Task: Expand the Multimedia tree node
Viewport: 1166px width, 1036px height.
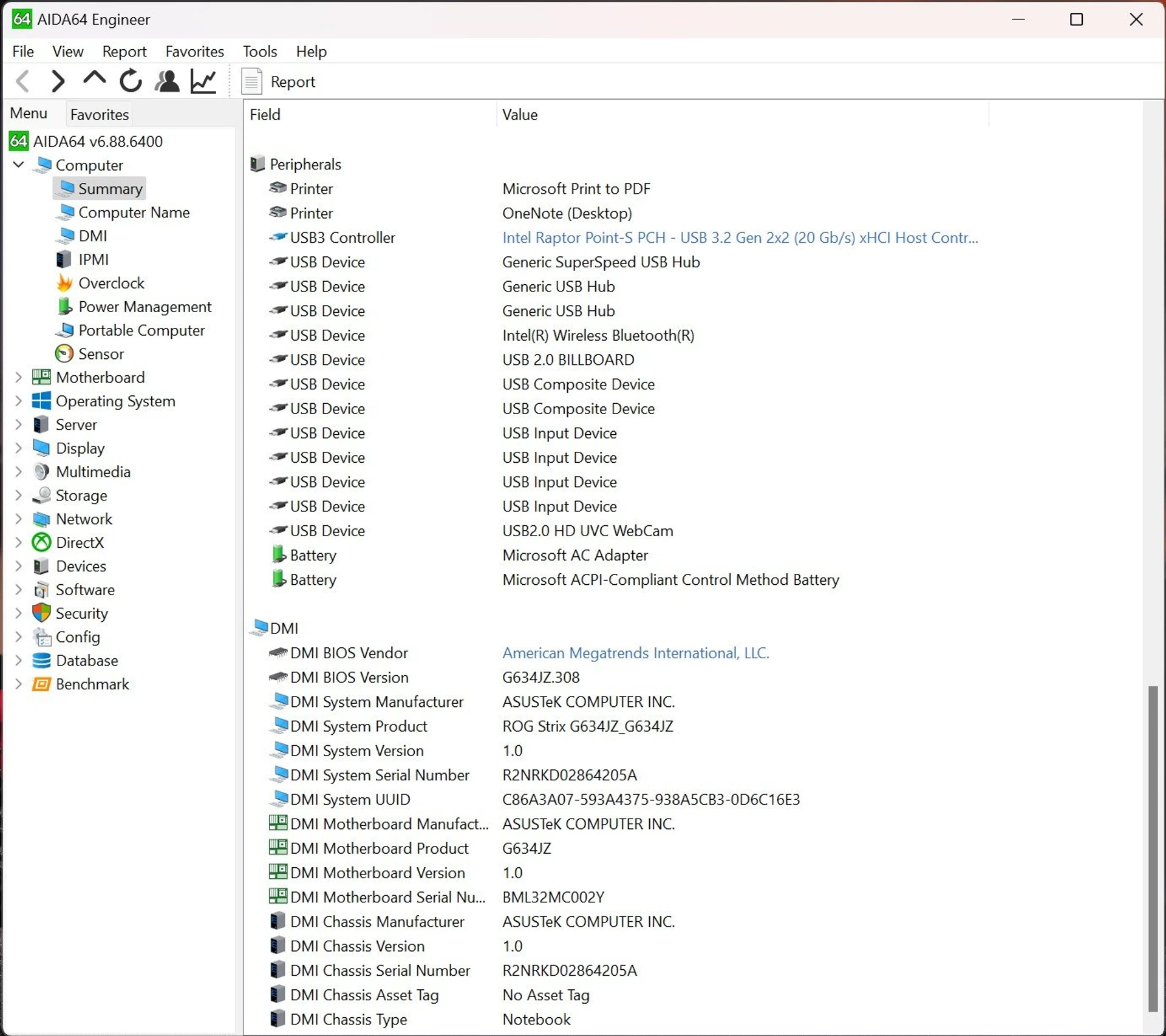Action: coord(19,472)
